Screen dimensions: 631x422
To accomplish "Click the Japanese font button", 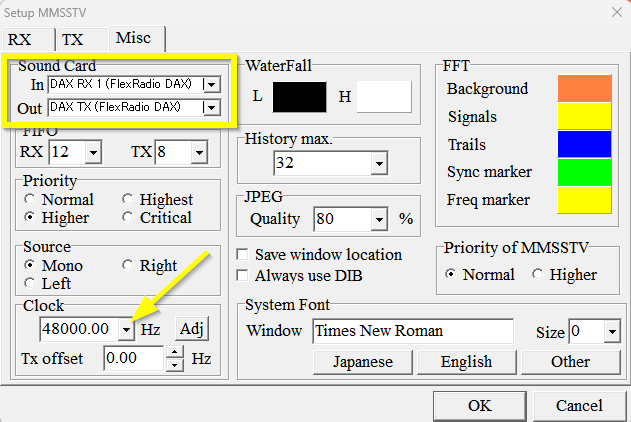I will click(362, 361).
